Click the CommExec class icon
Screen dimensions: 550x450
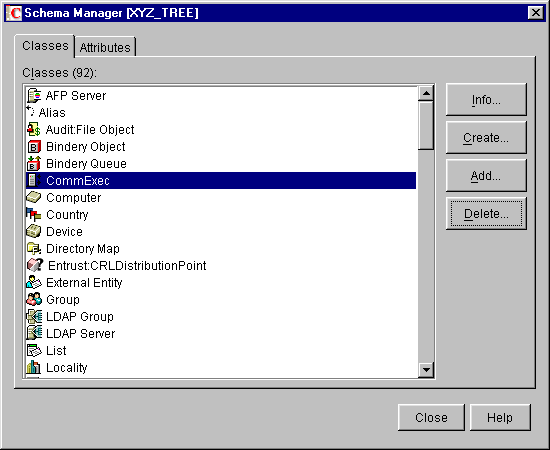[x=34, y=180]
